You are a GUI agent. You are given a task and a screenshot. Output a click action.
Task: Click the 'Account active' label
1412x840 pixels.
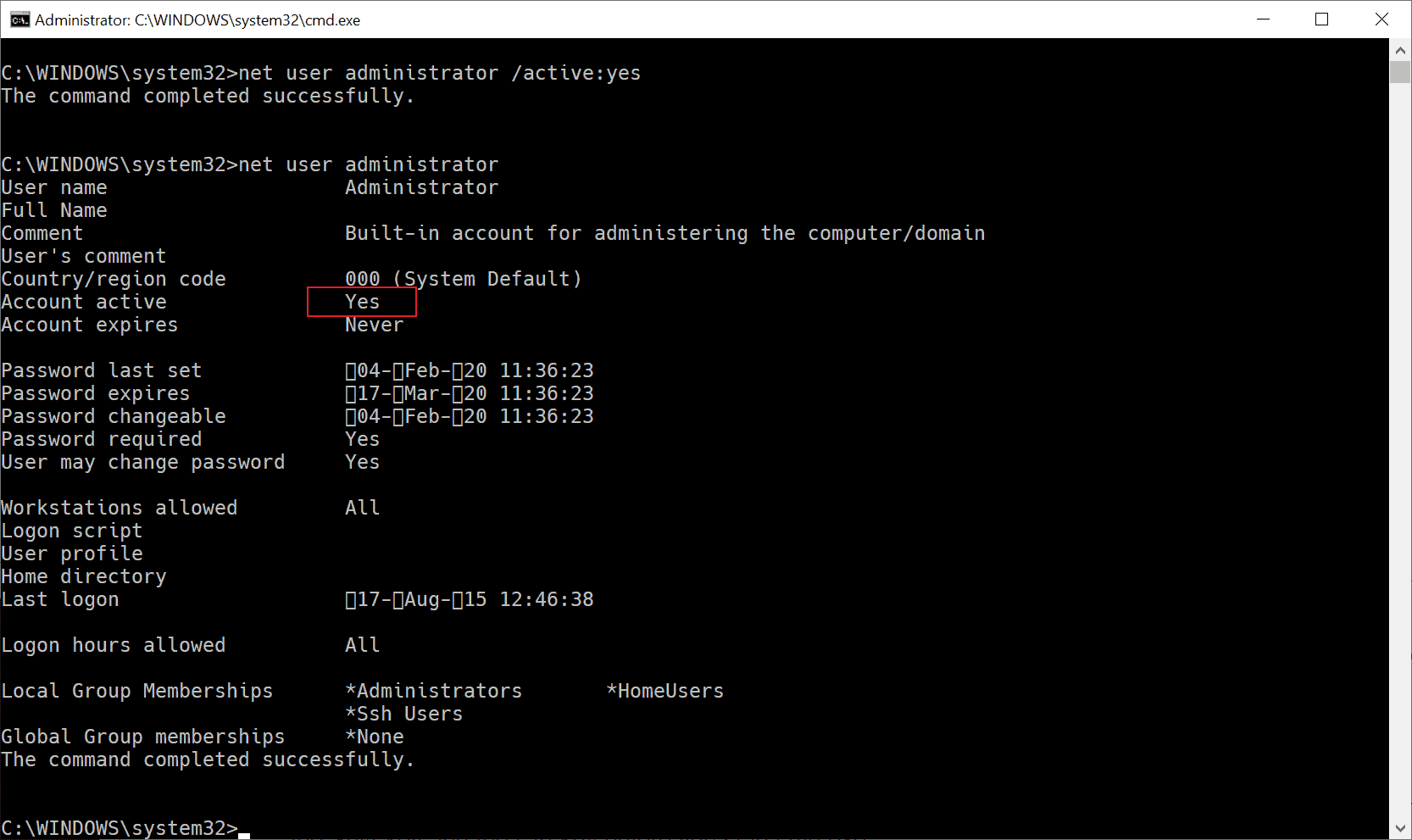point(84,302)
